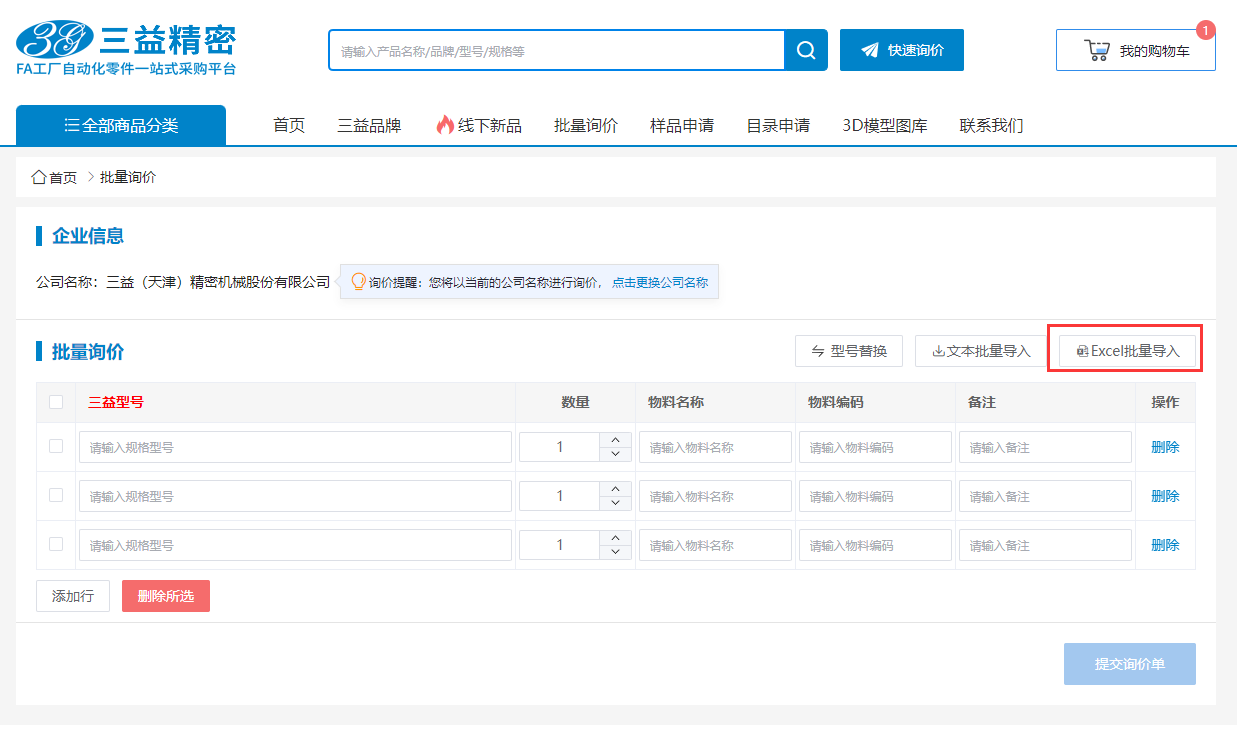This screenshot has width=1237, height=731.
Task: Click the 添加行 button
Action: (x=73, y=596)
